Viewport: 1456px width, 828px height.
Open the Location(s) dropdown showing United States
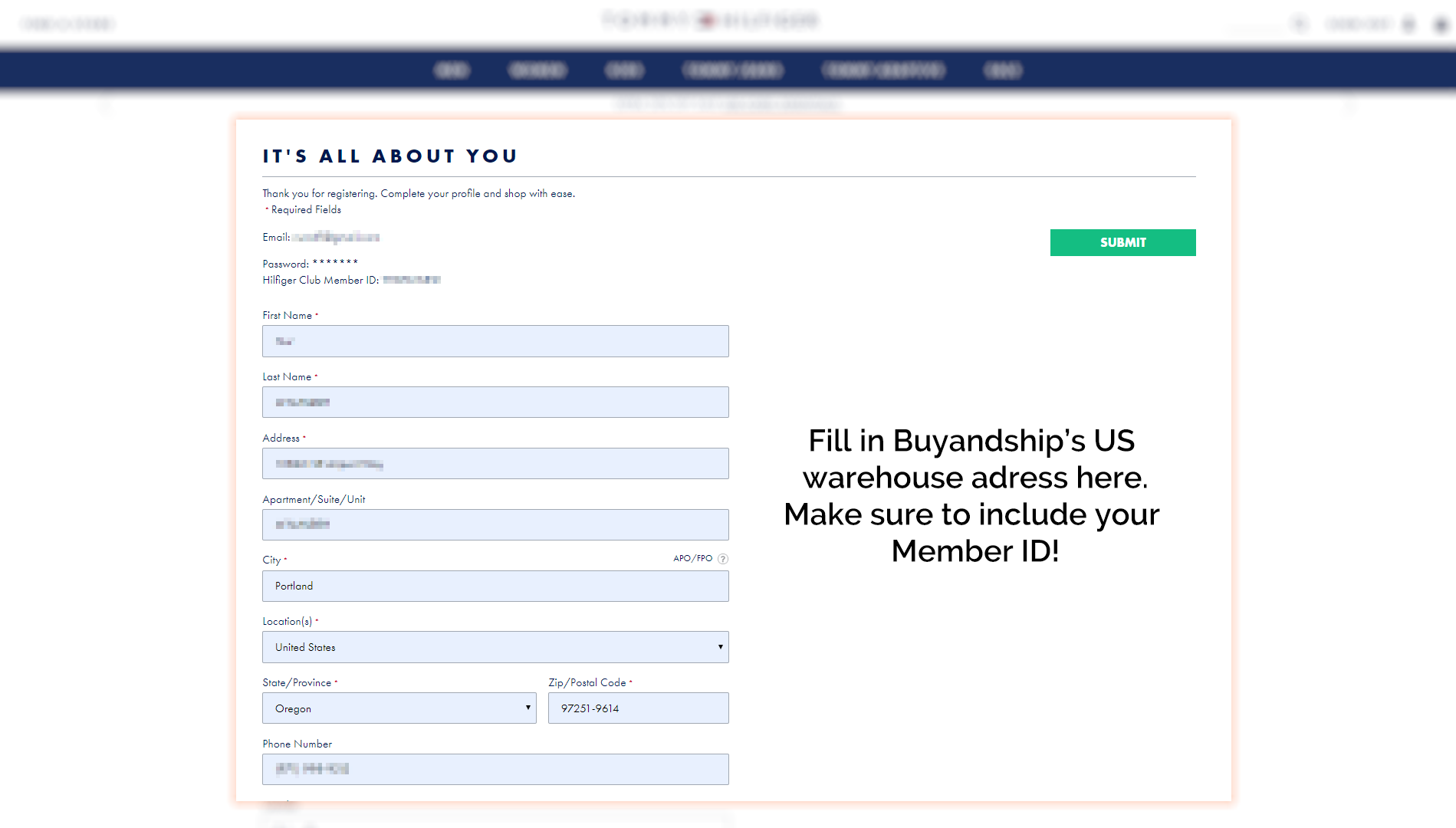495,647
